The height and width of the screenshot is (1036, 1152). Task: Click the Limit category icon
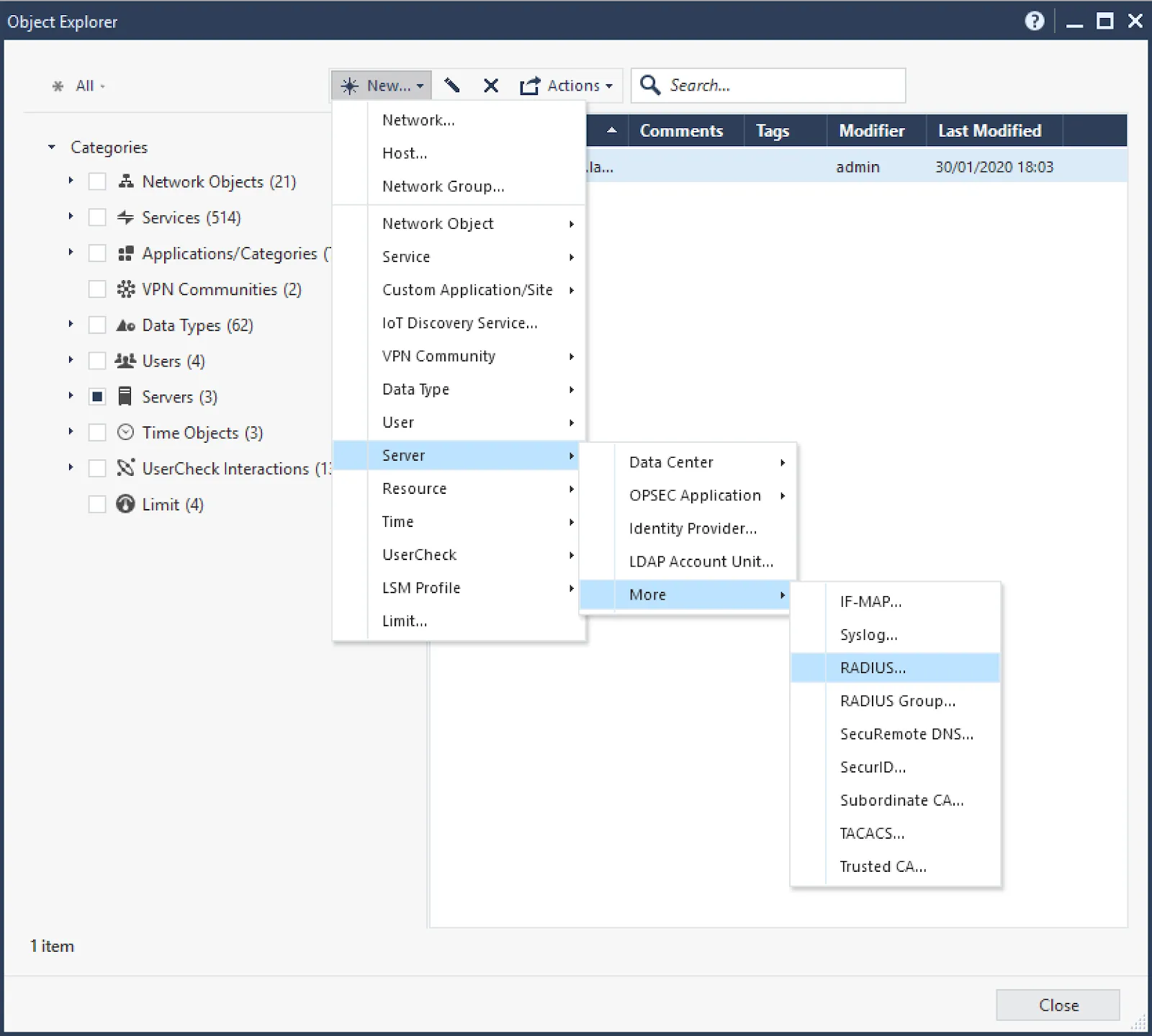point(125,504)
